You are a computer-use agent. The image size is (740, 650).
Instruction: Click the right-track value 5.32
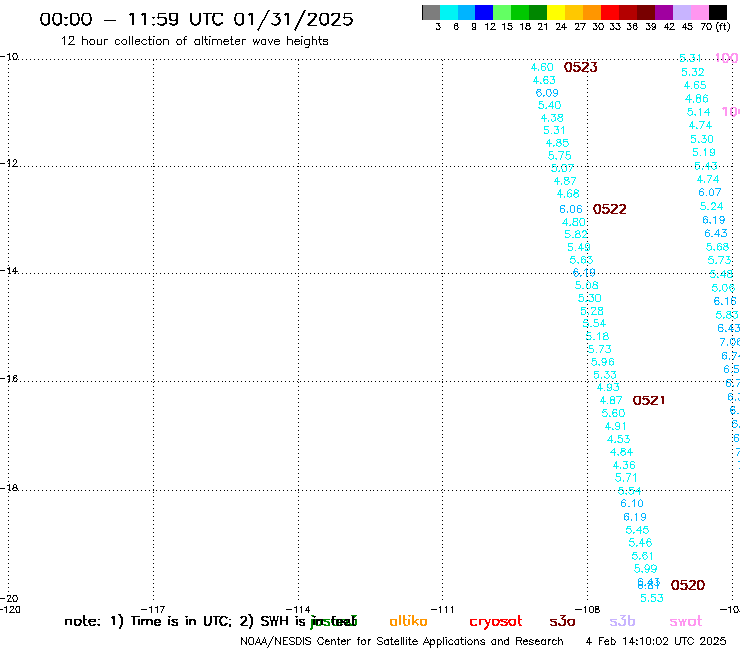tap(693, 72)
